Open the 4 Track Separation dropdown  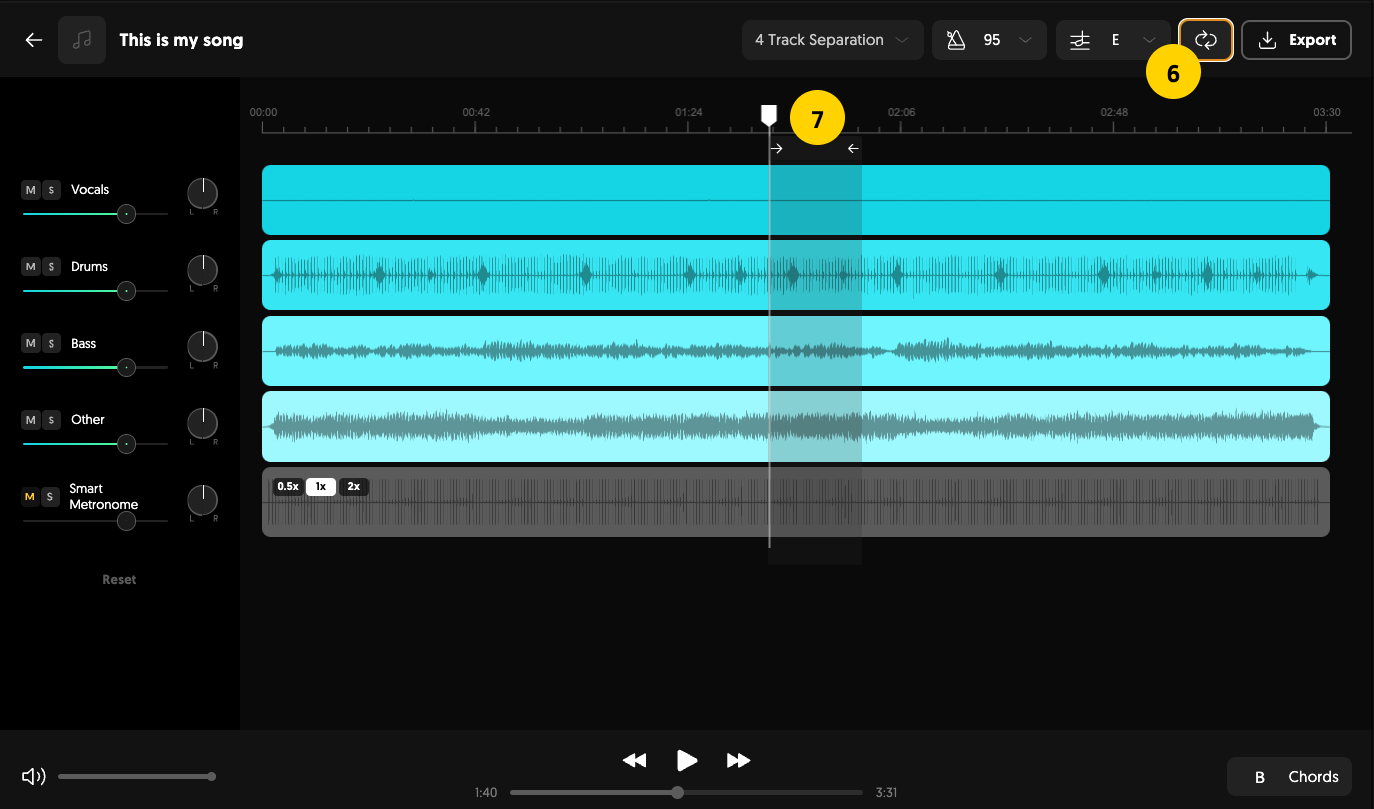pyautogui.click(x=833, y=40)
